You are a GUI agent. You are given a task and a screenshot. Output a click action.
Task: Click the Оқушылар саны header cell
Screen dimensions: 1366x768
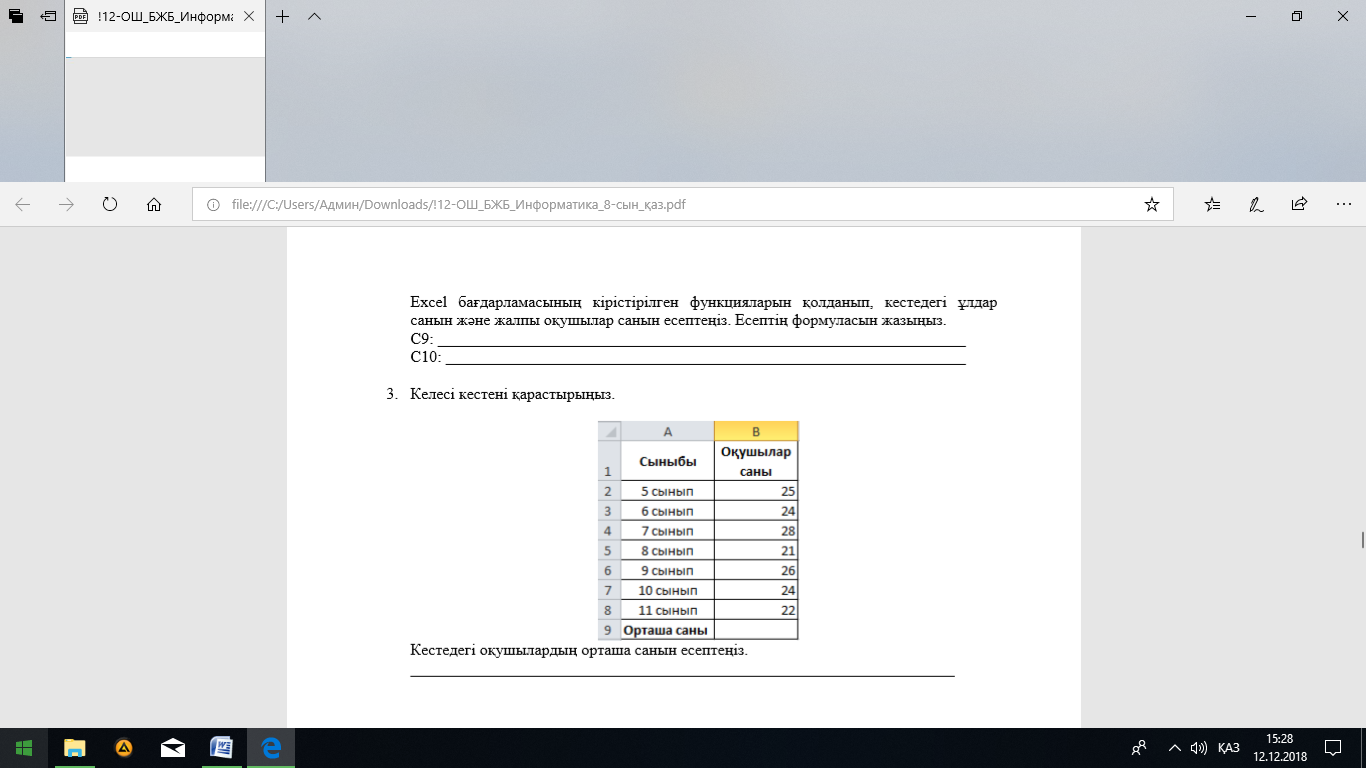756,461
